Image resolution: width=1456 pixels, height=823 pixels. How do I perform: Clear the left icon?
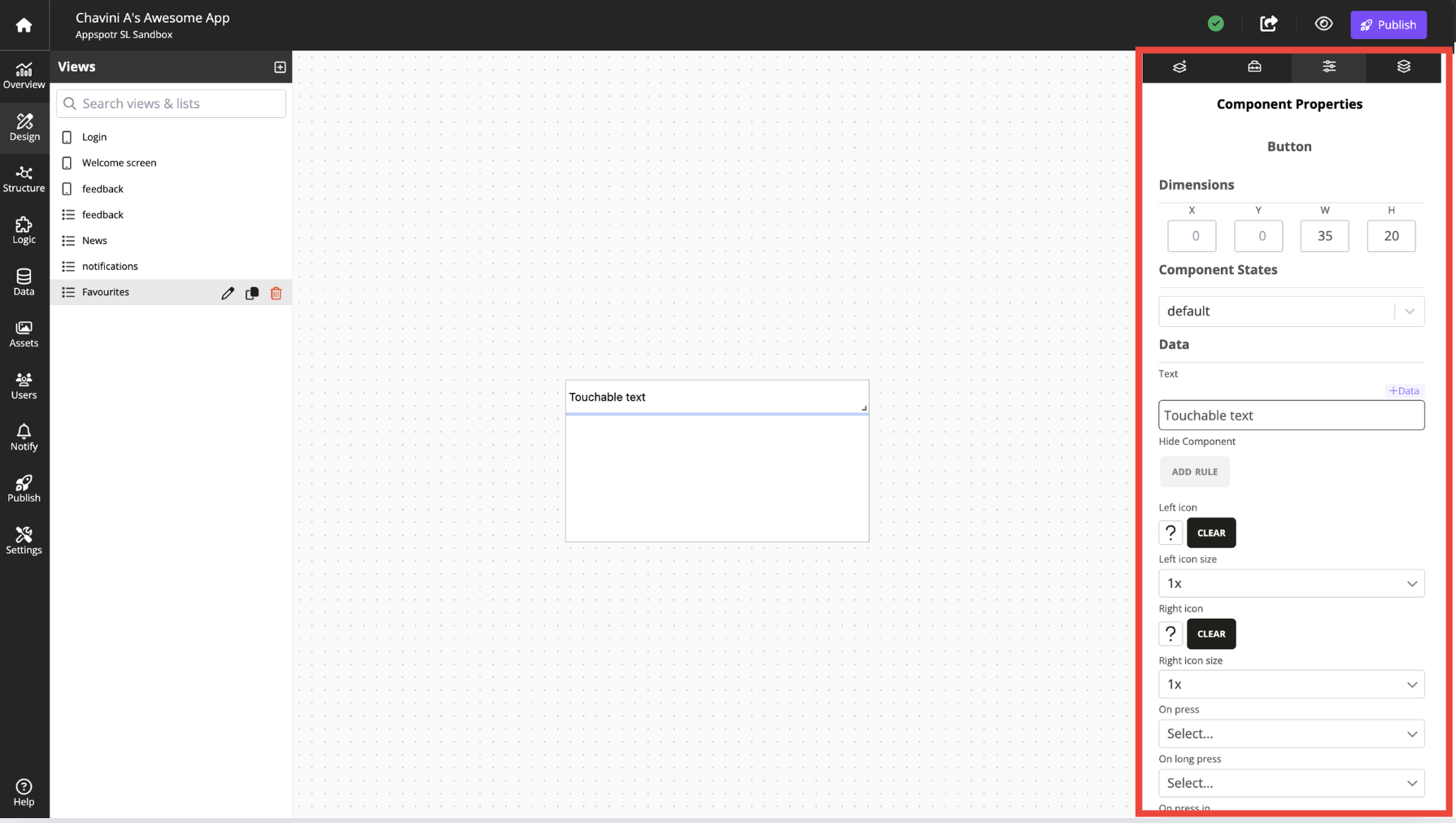(x=1211, y=533)
